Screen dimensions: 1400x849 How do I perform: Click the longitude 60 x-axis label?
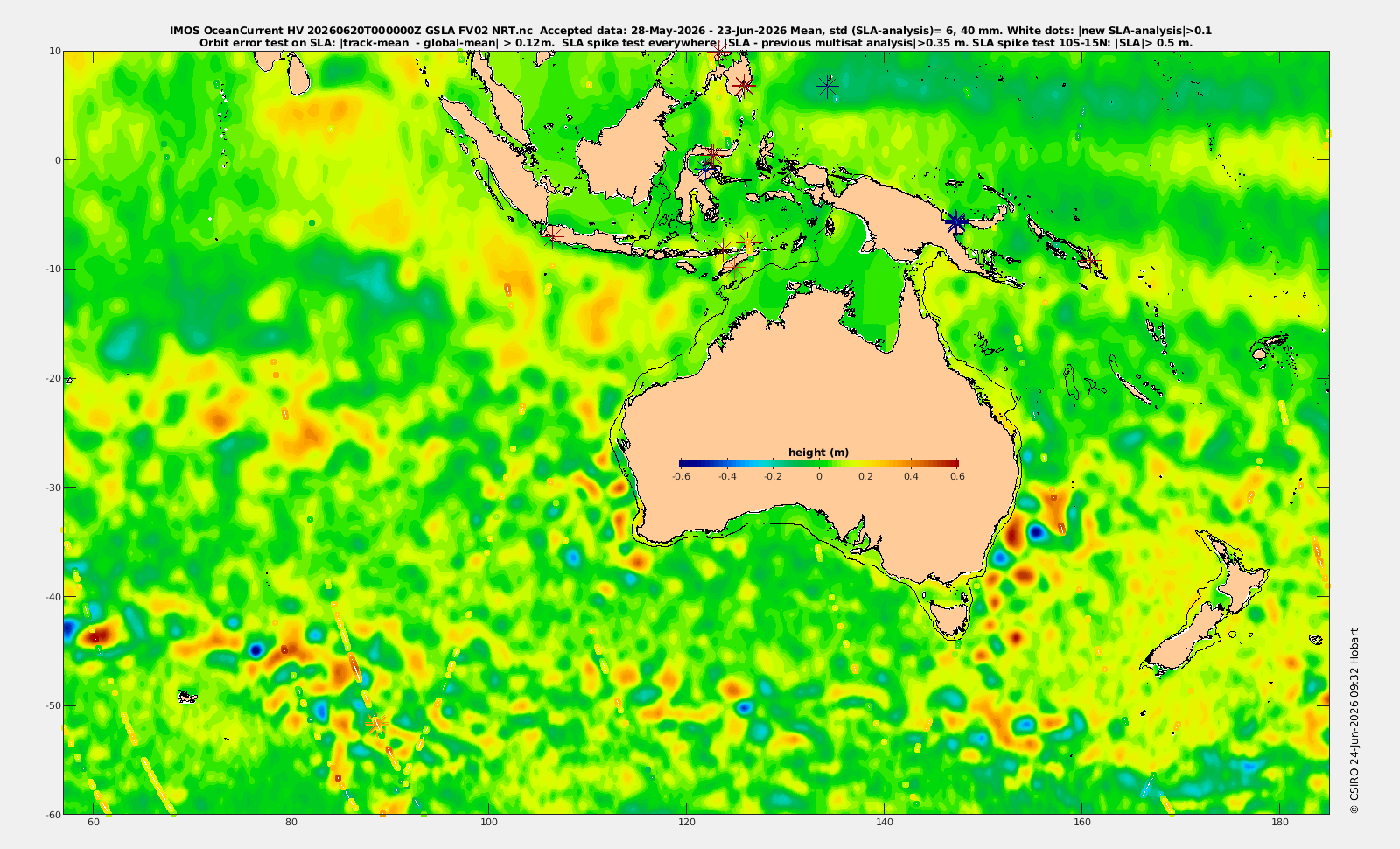click(x=94, y=823)
